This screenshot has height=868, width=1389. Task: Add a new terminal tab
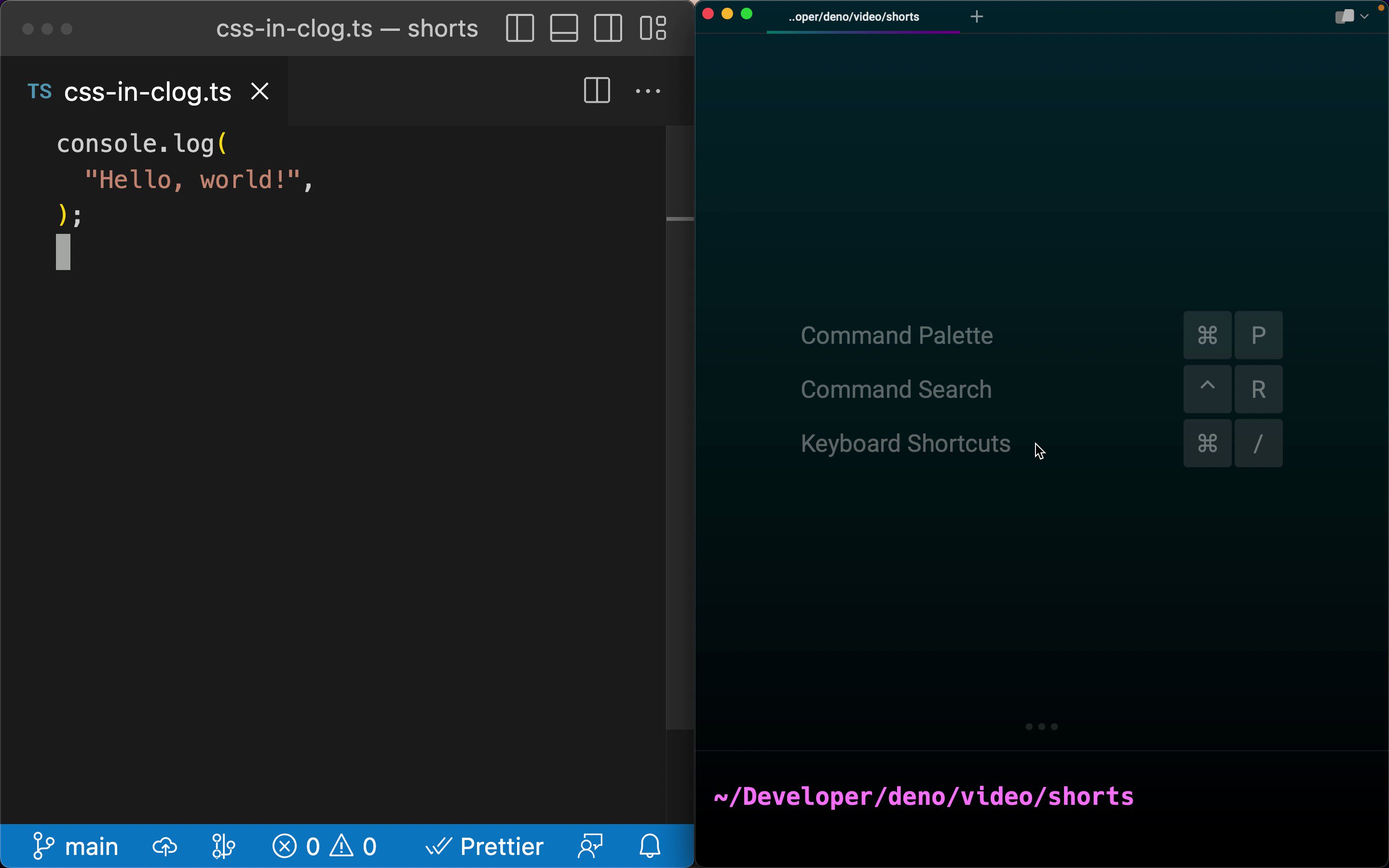(976, 17)
